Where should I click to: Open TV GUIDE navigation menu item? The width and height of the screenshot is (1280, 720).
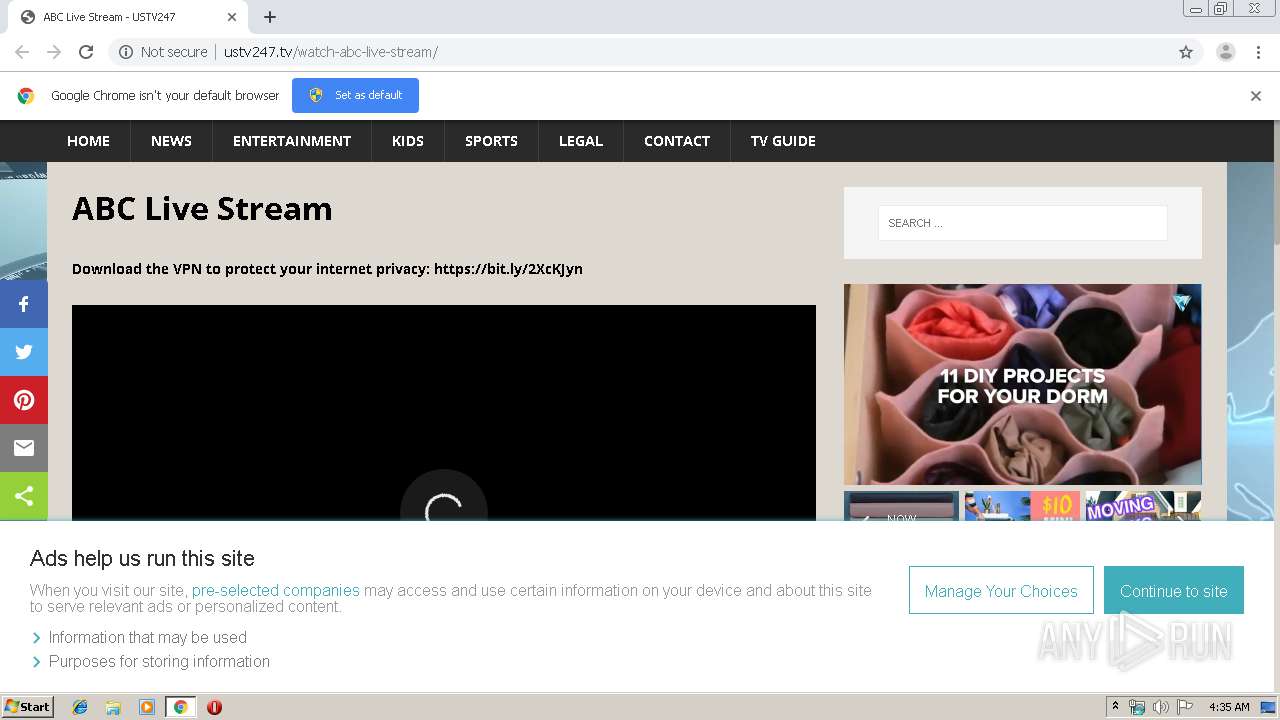(783, 141)
